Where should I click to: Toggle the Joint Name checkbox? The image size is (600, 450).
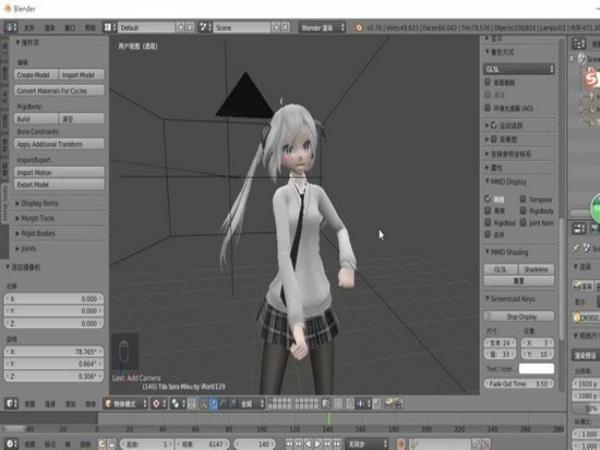pos(523,223)
